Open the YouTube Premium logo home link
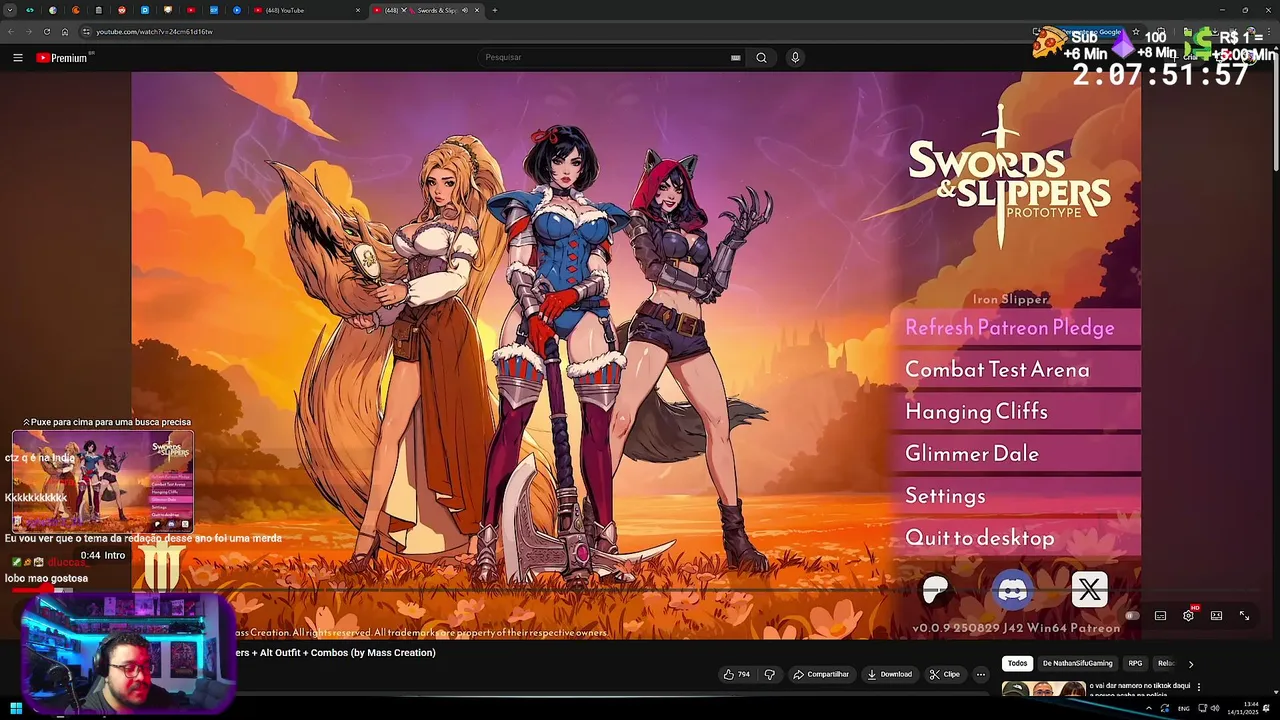1280x720 pixels. [x=62, y=58]
